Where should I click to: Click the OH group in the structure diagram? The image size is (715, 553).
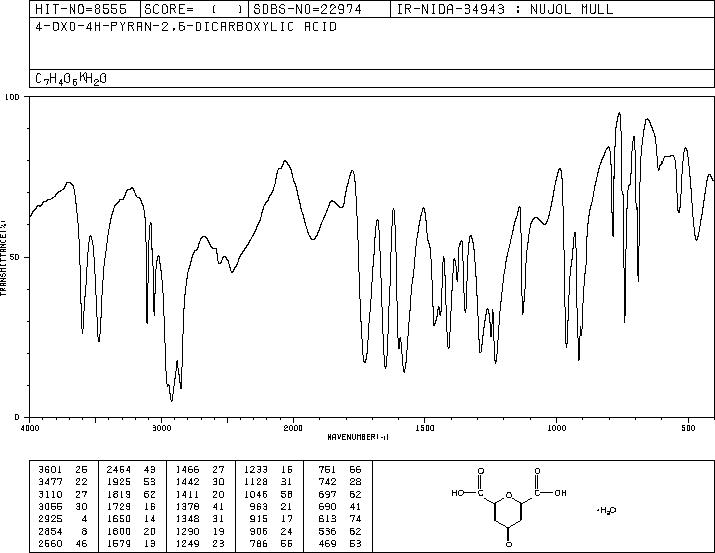coord(560,493)
